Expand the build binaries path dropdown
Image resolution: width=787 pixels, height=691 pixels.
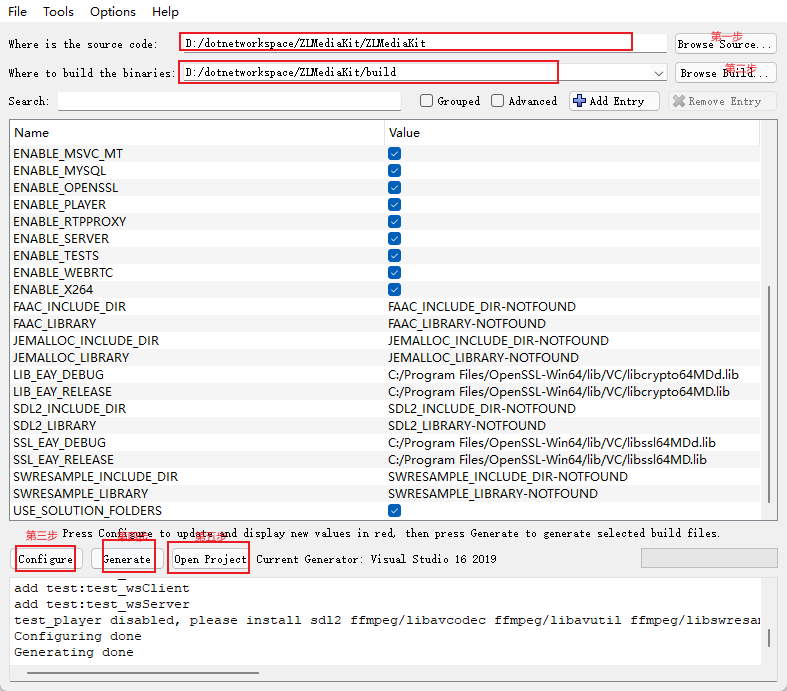pos(659,73)
